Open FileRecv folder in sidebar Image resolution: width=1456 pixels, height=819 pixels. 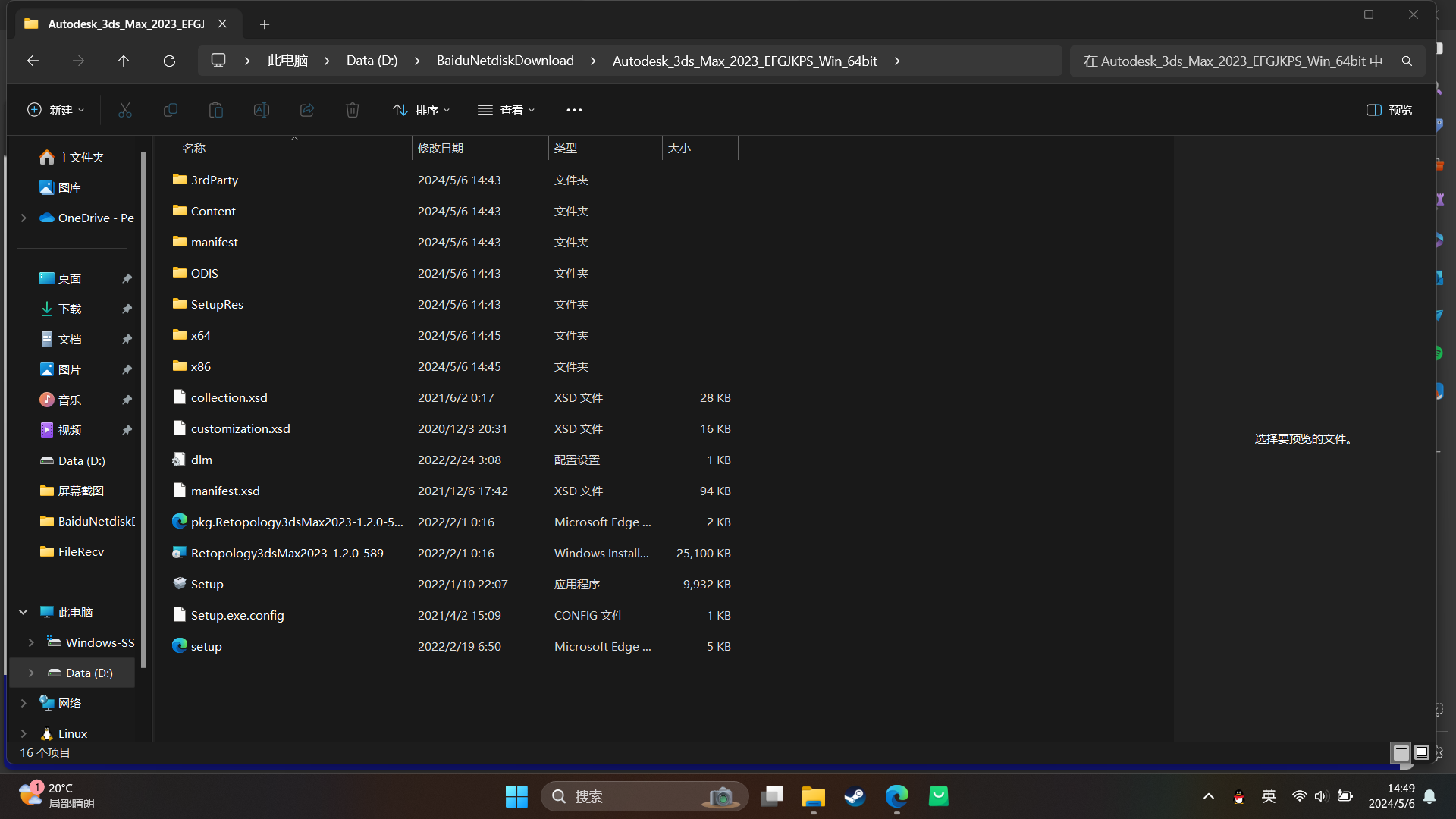tap(72, 551)
